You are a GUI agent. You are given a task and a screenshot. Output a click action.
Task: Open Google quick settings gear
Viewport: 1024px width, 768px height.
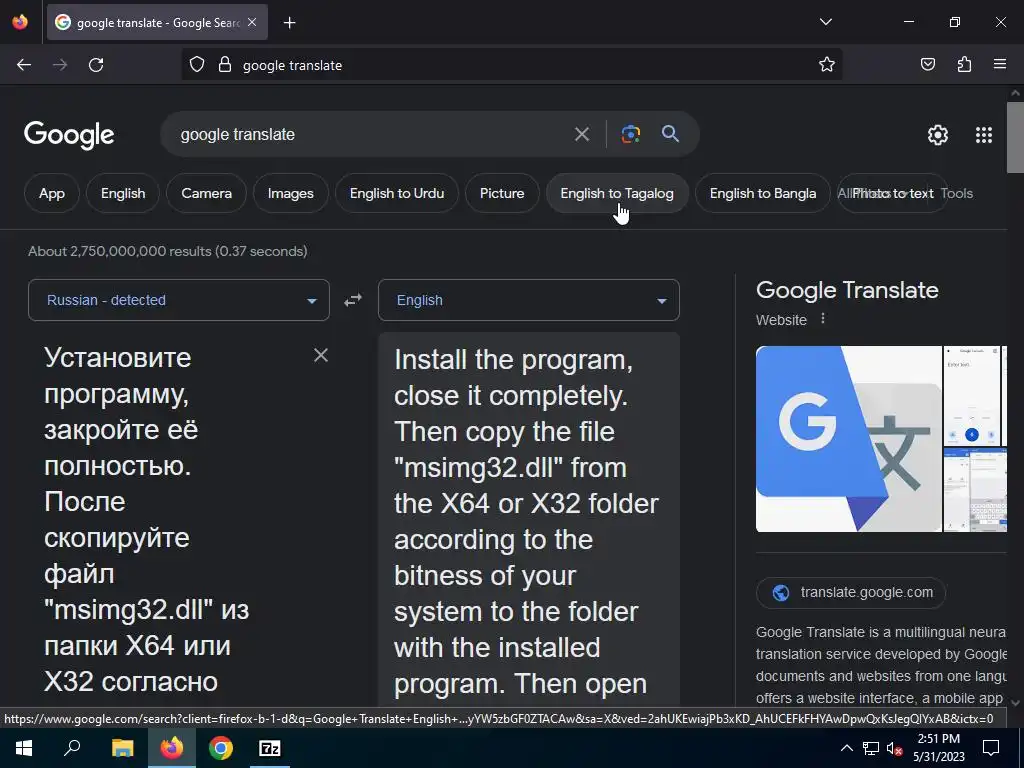click(938, 135)
